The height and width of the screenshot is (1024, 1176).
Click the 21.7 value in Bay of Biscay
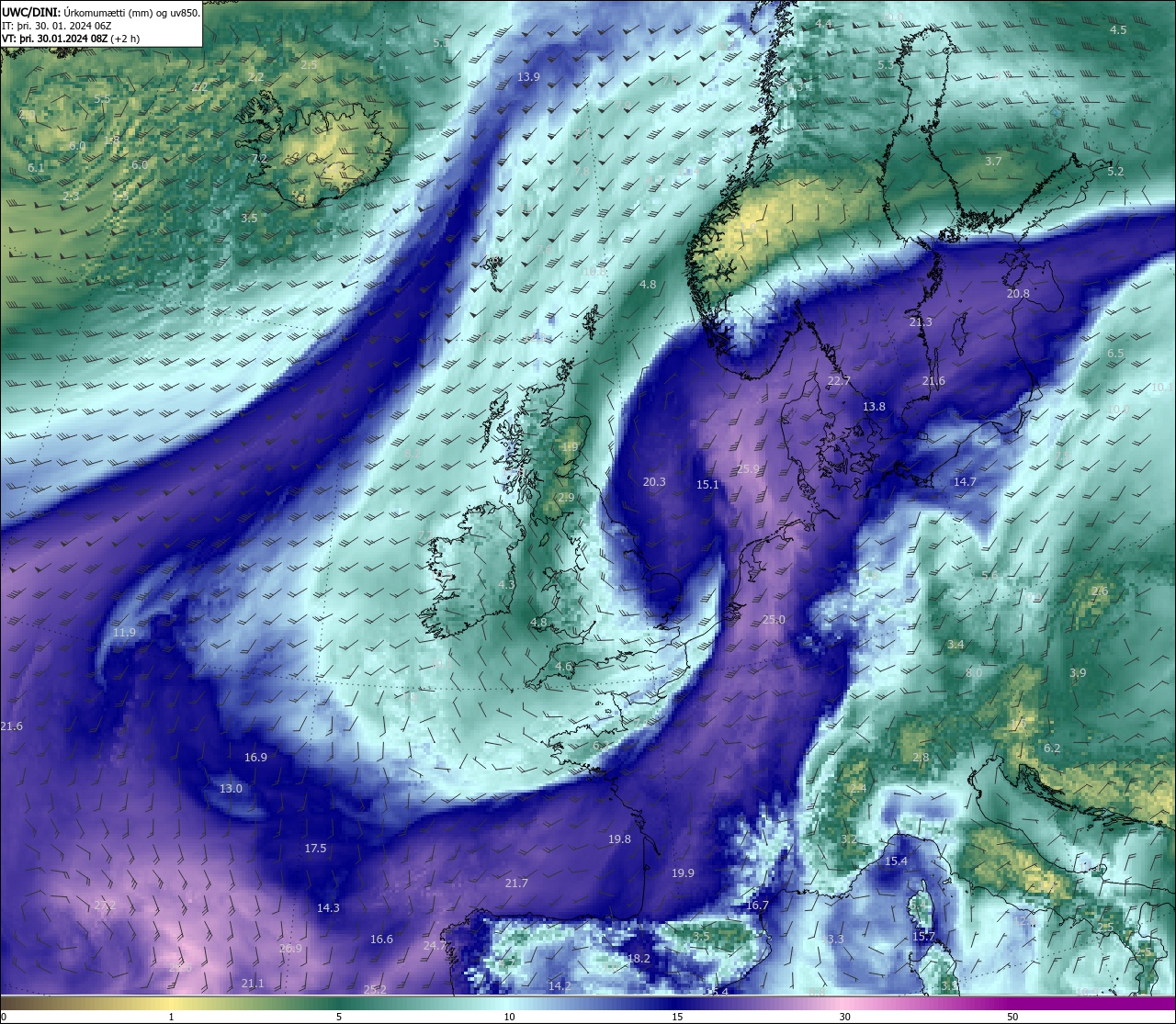pyautogui.click(x=516, y=883)
